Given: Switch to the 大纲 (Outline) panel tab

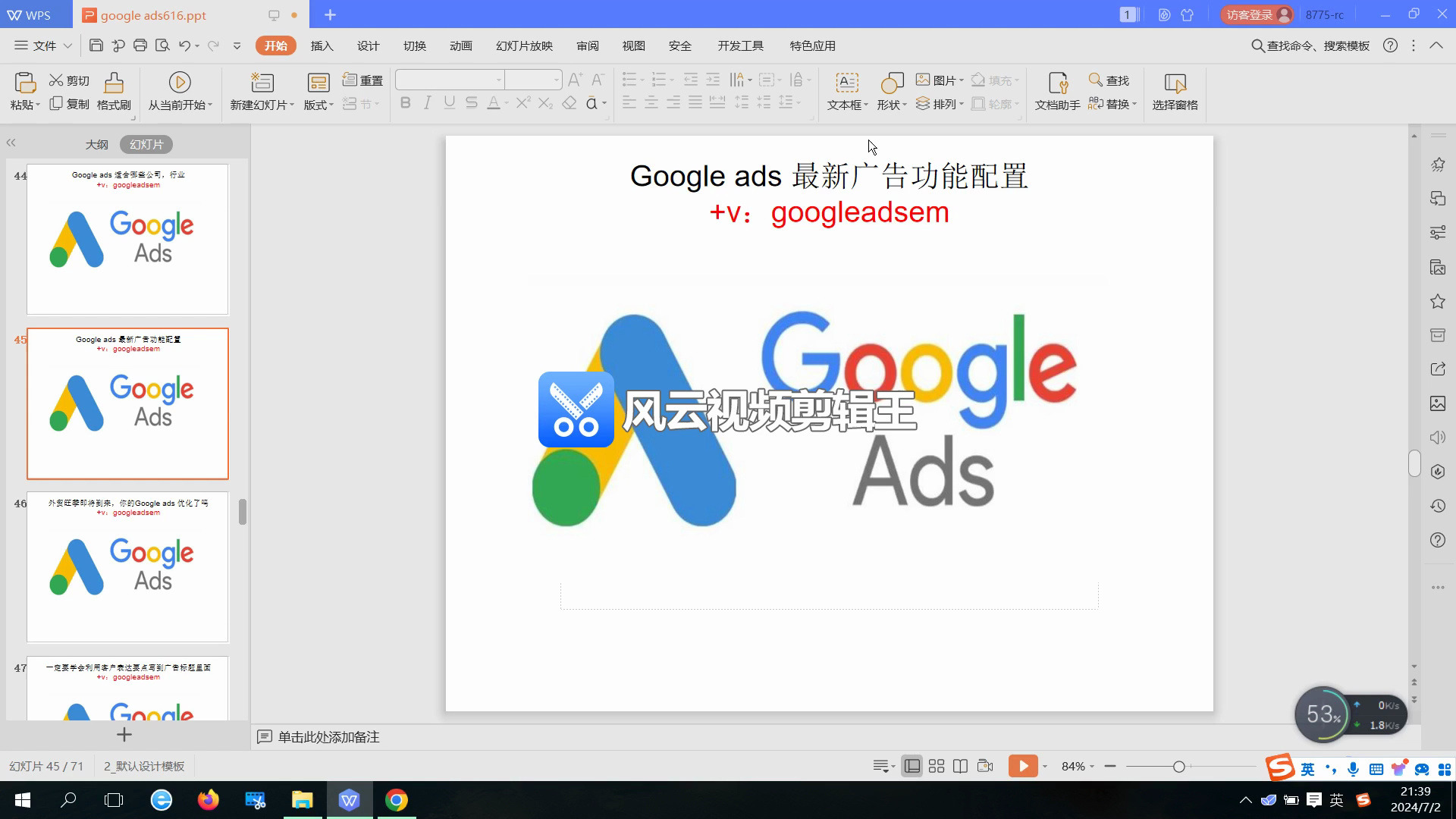Looking at the screenshot, I should coord(96,144).
